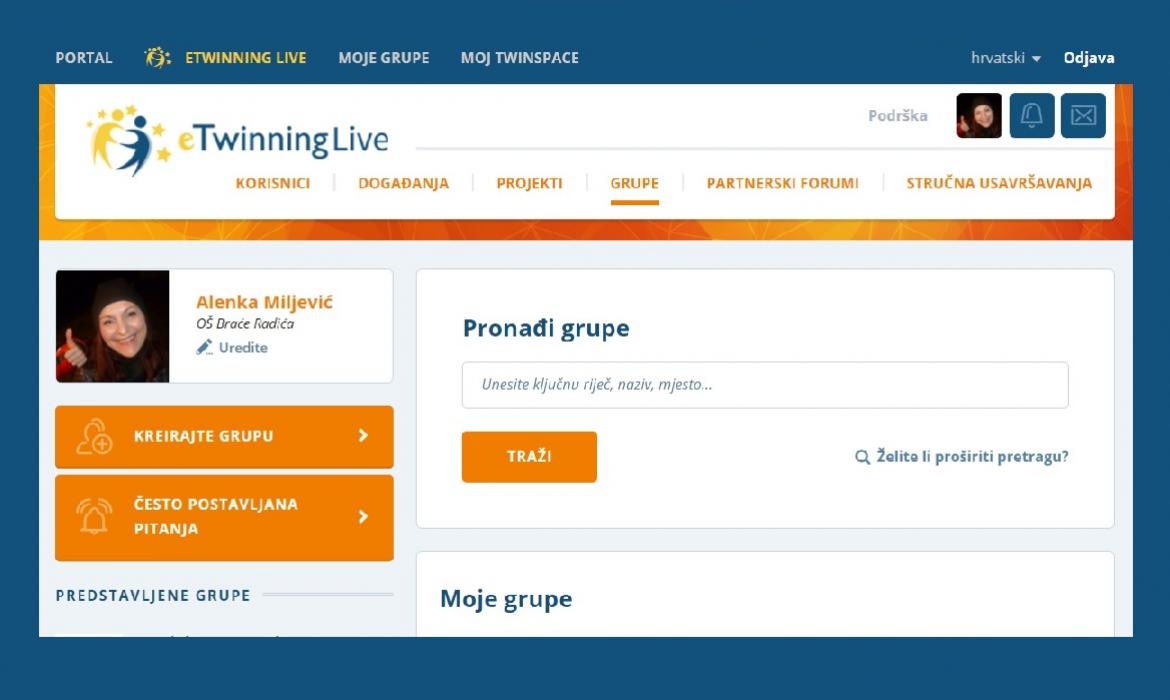Open the user avatar in header

pyautogui.click(x=979, y=116)
